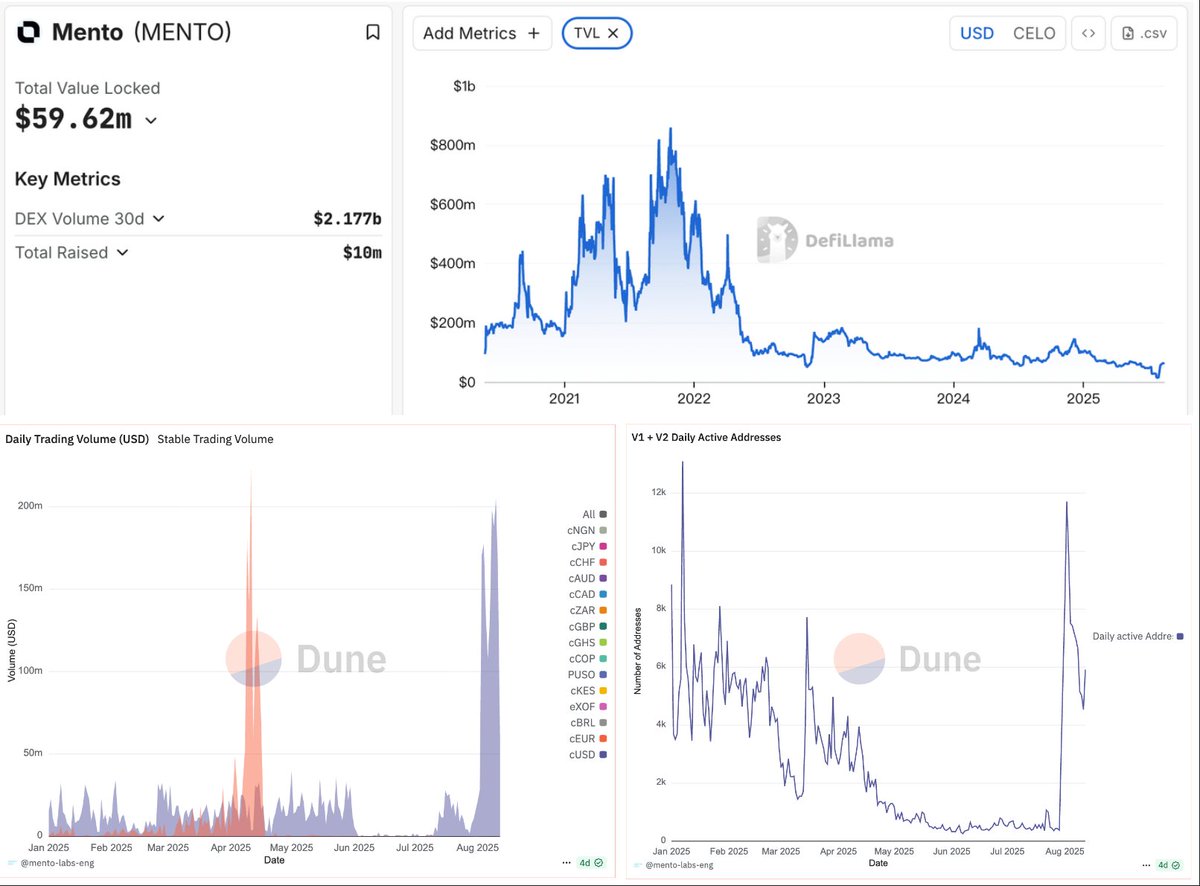
Task: Toggle the All series in the legend
Action: click(x=595, y=514)
